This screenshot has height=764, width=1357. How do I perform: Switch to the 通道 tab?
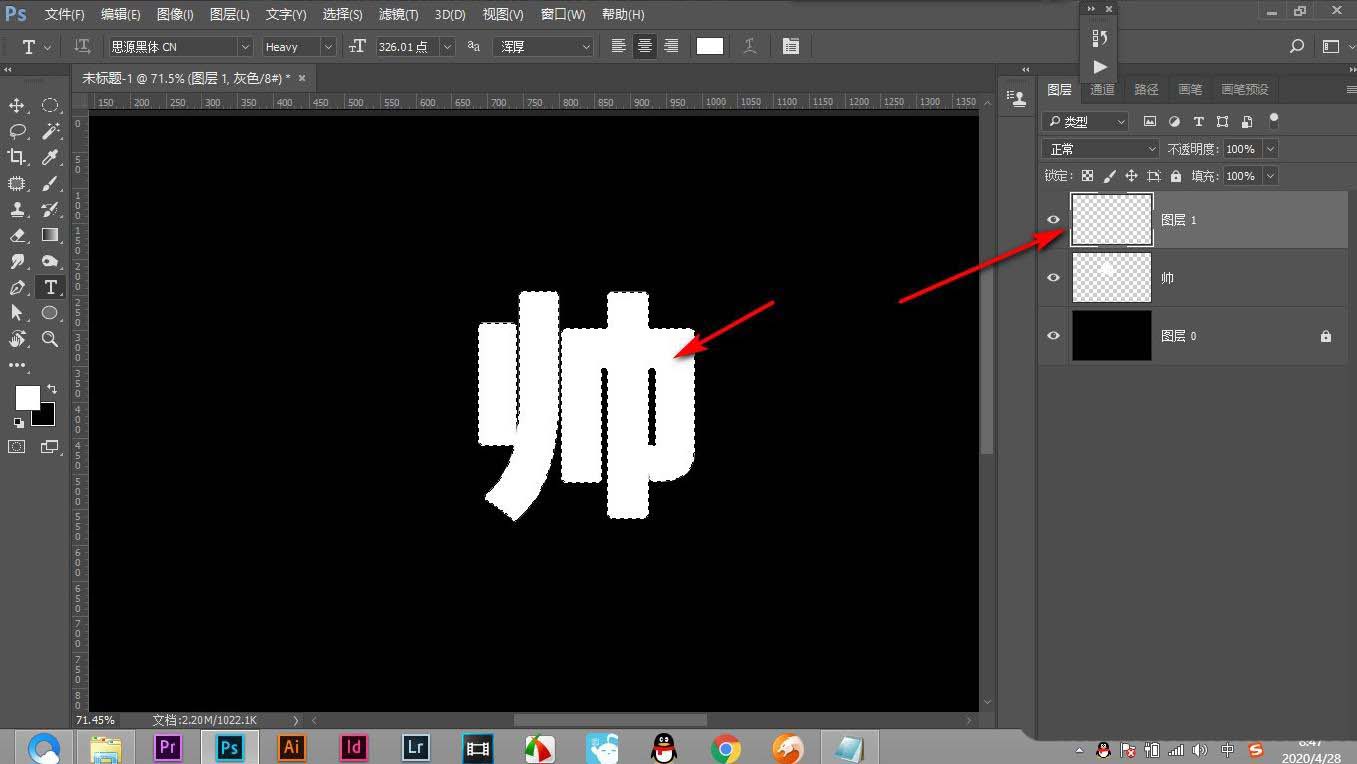(x=1102, y=90)
